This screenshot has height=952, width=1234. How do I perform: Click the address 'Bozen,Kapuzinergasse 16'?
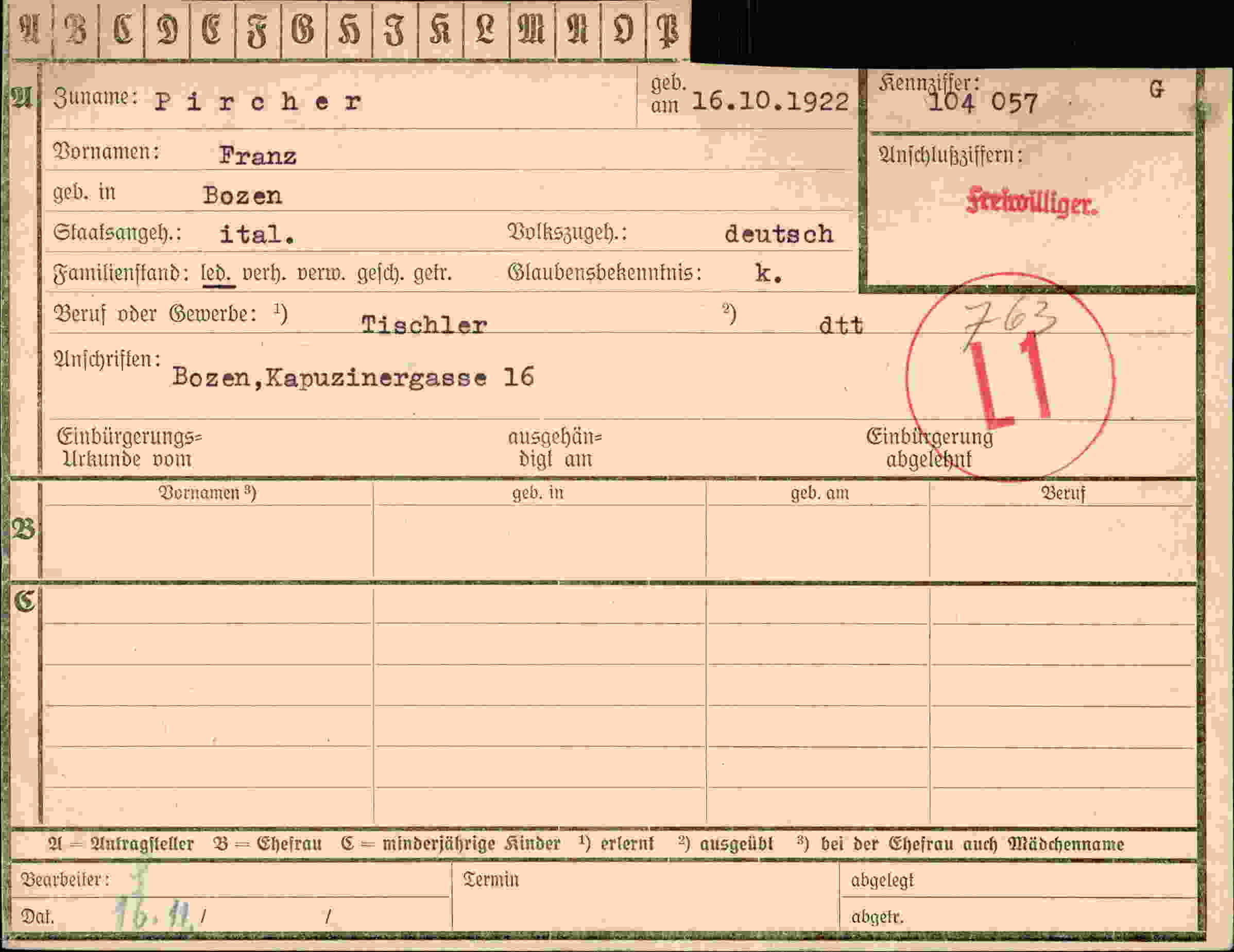(353, 377)
